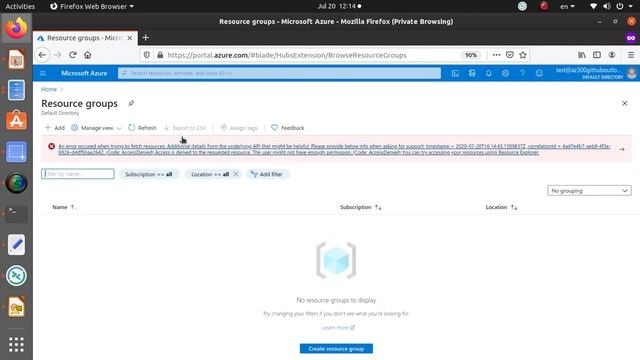The height and width of the screenshot is (360, 640).
Task: Click Add resource group button
Action: [55, 128]
